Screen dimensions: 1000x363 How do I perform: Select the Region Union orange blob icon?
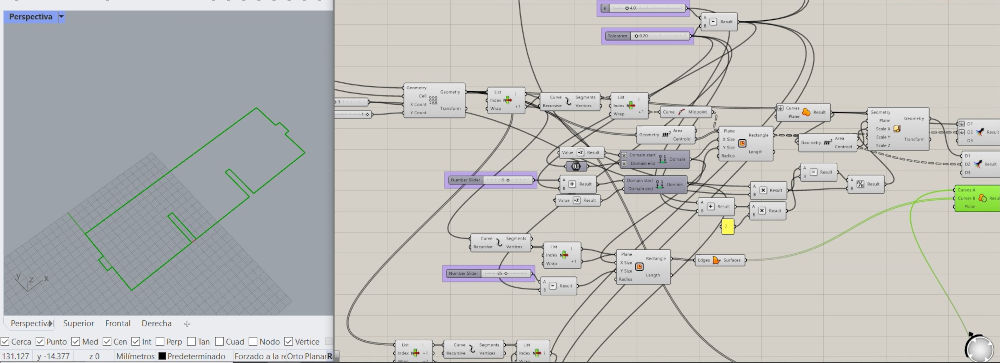(x=806, y=112)
